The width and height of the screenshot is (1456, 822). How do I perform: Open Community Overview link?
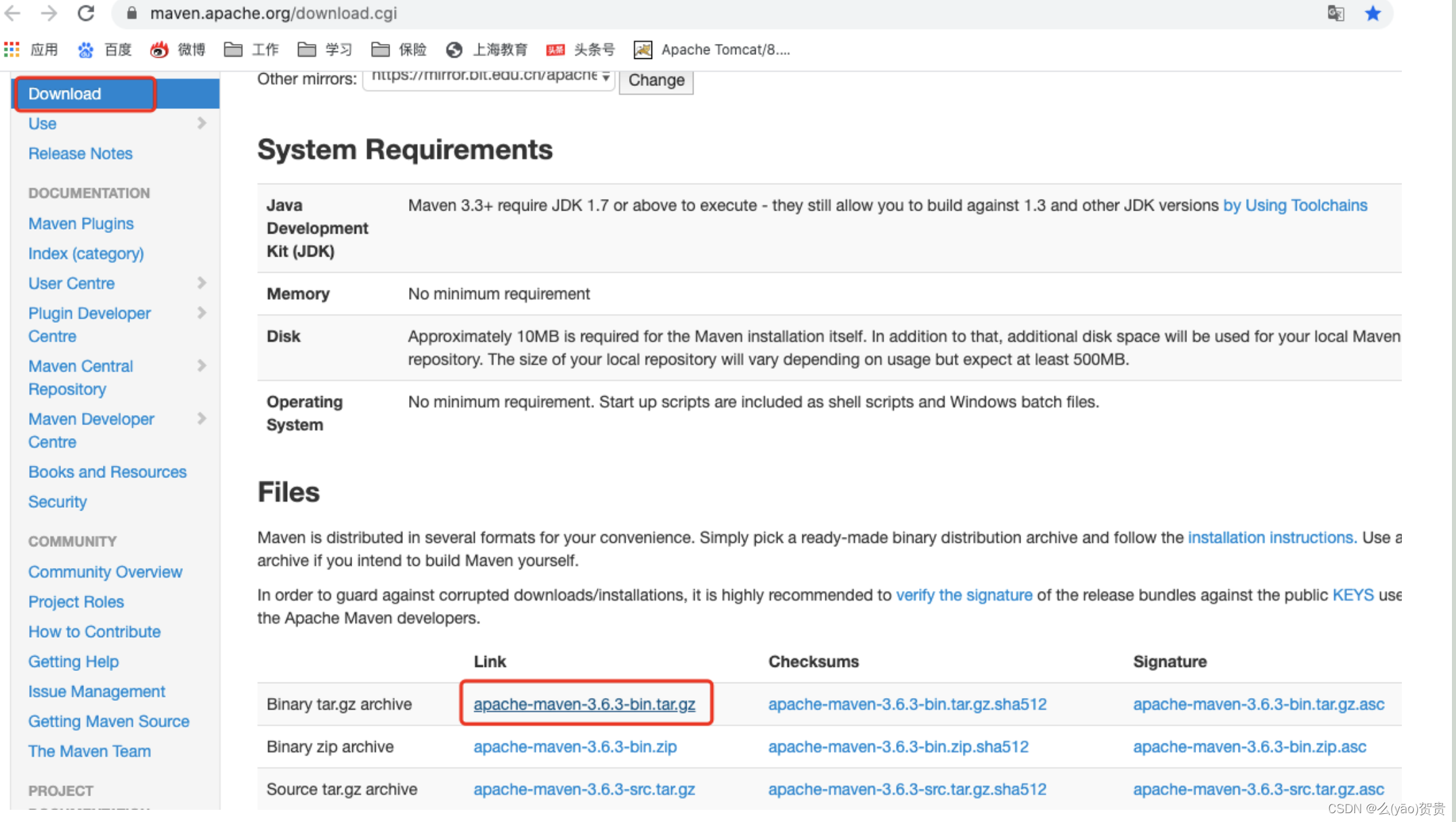pos(106,572)
